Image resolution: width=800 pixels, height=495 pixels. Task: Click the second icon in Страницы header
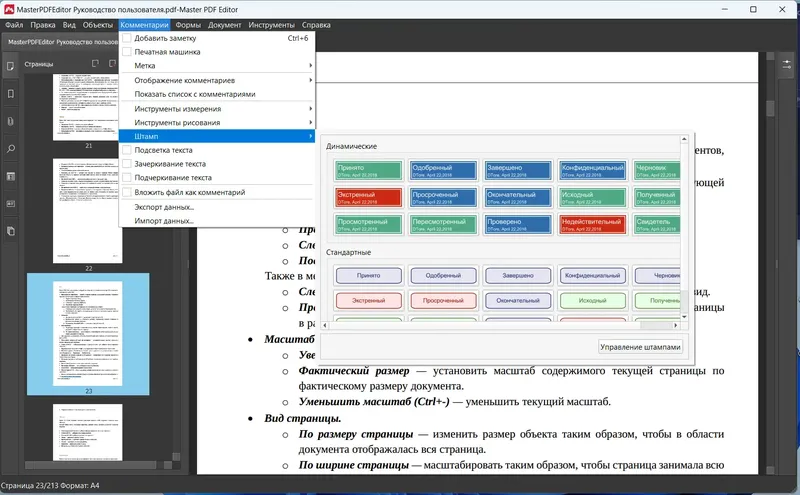(x=112, y=63)
